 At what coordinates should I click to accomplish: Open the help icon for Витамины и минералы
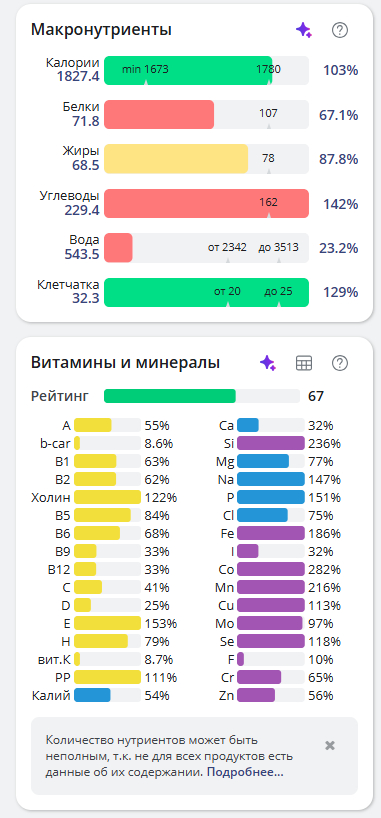(340, 363)
